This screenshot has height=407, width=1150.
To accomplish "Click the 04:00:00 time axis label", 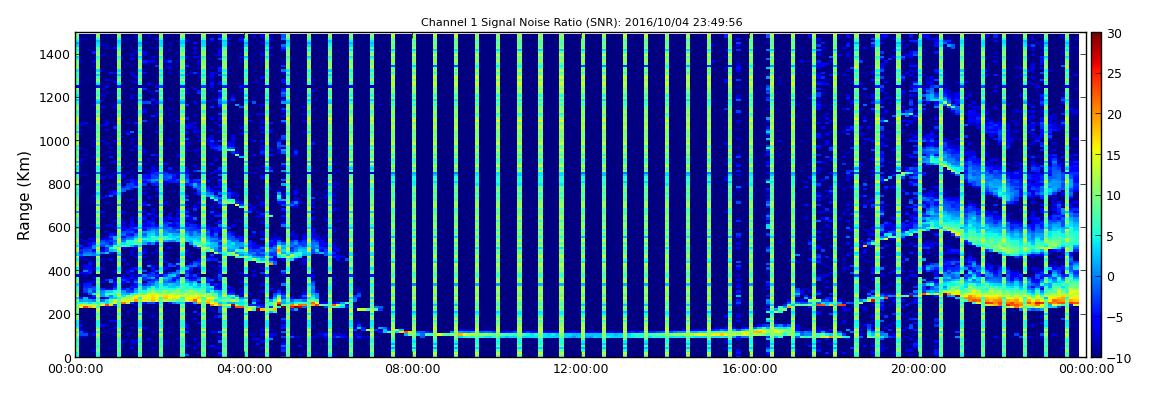I will point(245,369).
